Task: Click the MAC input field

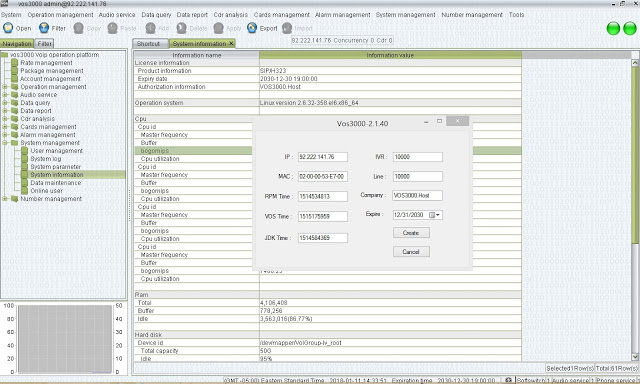Action: pyautogui.click(x=322, y=177)
